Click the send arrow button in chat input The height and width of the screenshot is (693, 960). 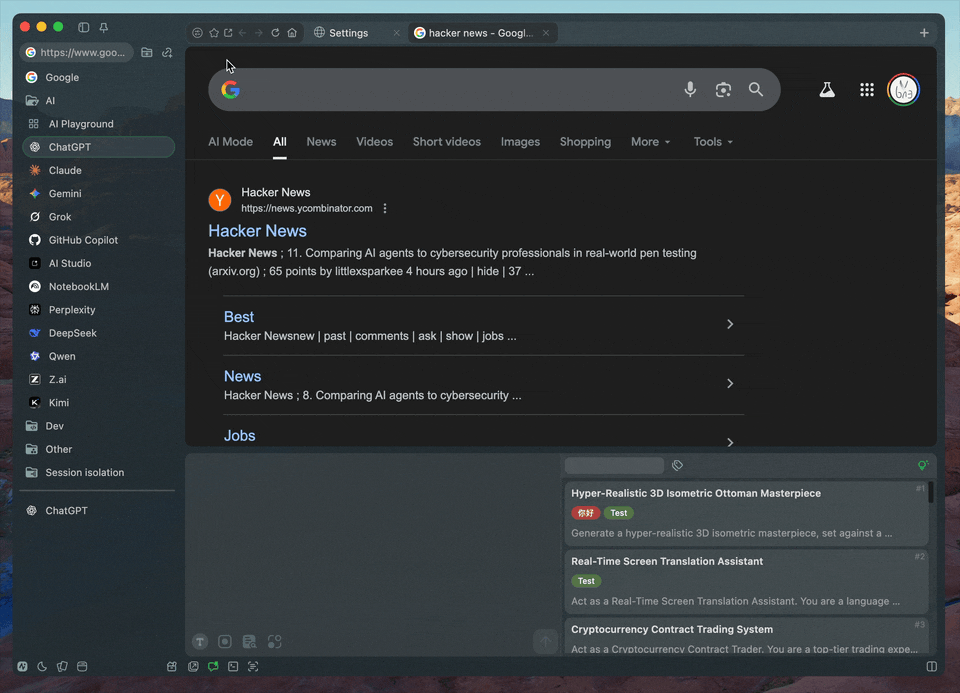546,642
